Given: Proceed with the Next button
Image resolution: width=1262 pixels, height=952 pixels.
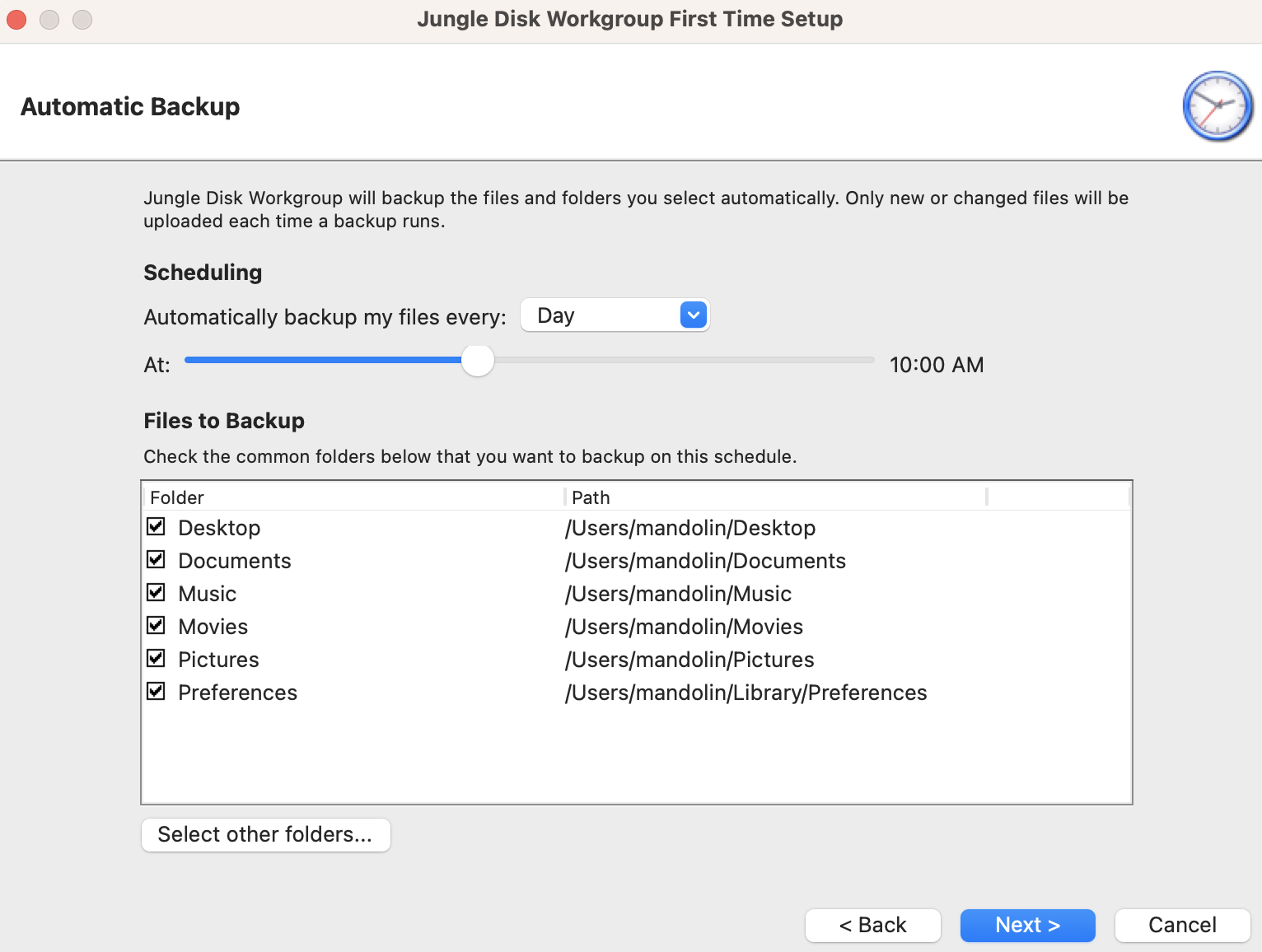Looking at the screenshot, I should coord(1027,925).
